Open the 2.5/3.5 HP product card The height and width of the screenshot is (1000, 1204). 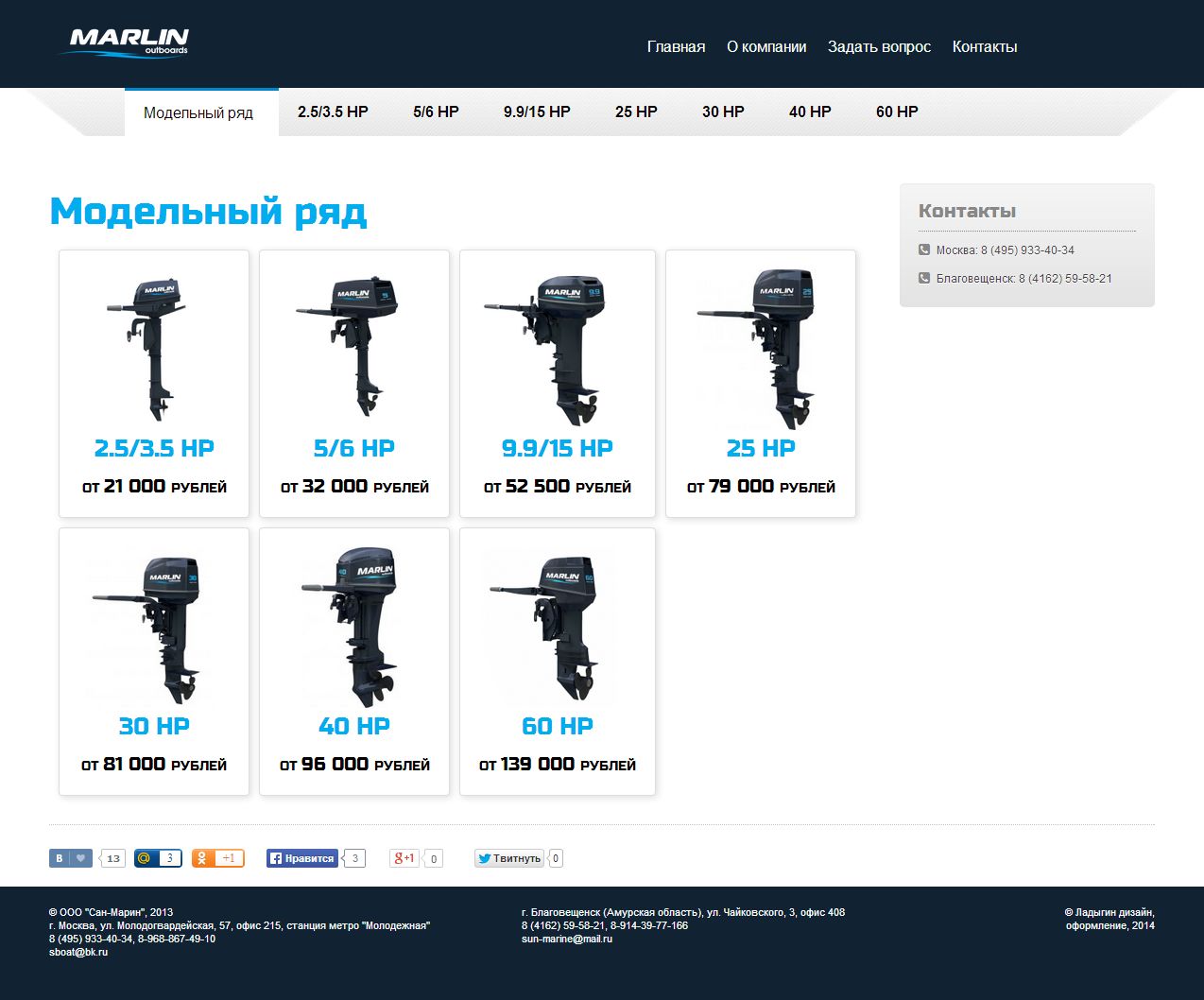(153, 383)
